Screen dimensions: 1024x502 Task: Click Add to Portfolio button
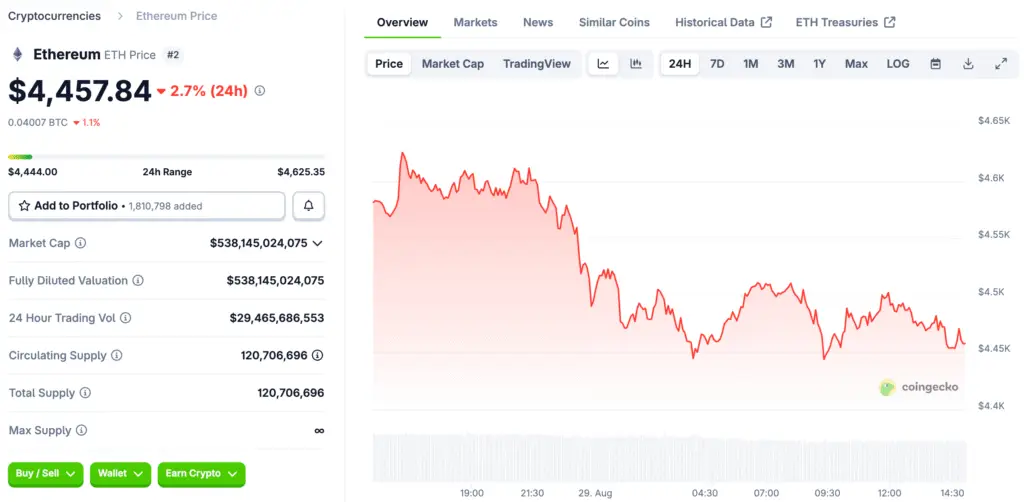[147, 206]
